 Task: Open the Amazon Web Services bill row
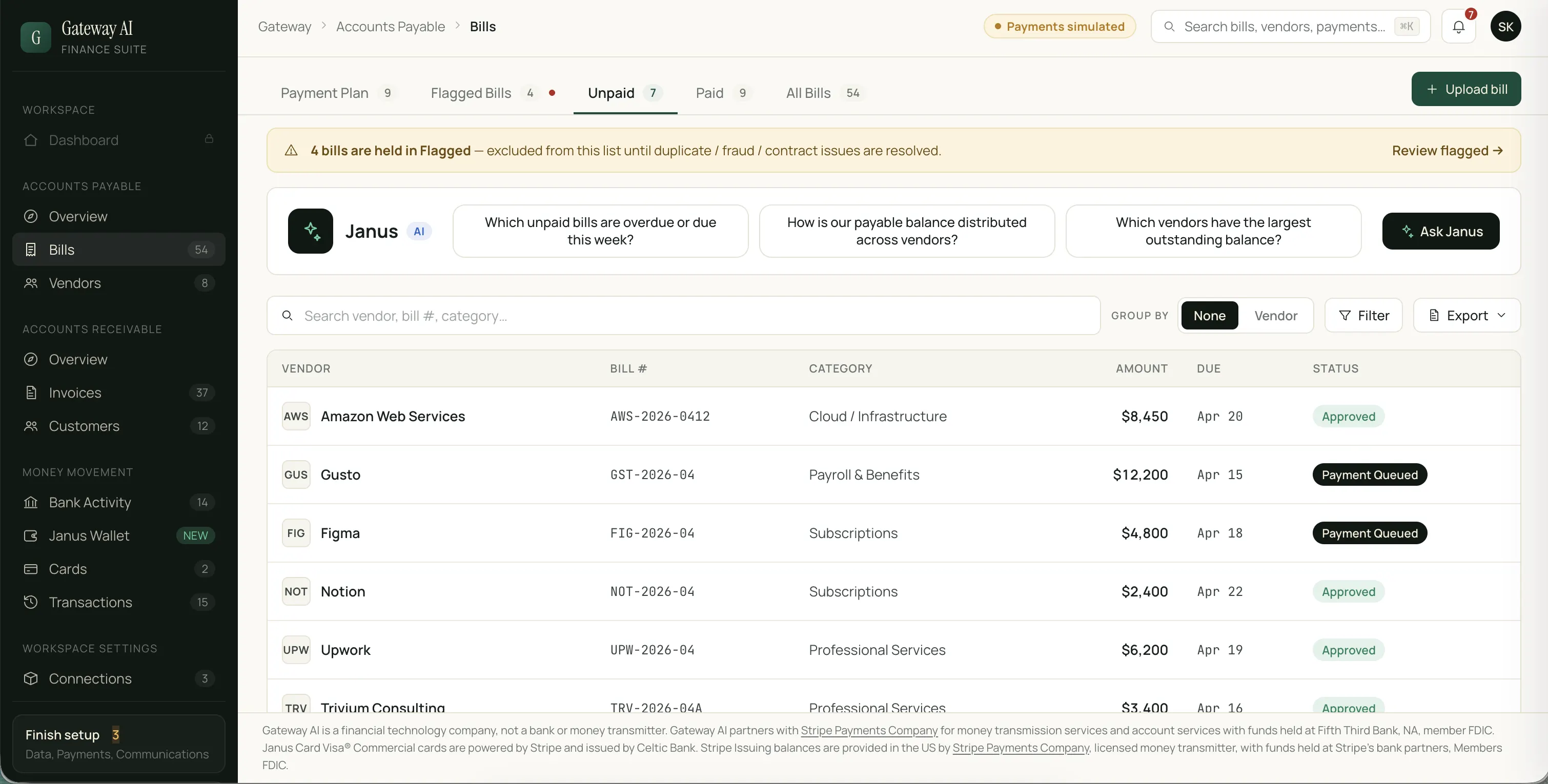[x=893, y=416]
